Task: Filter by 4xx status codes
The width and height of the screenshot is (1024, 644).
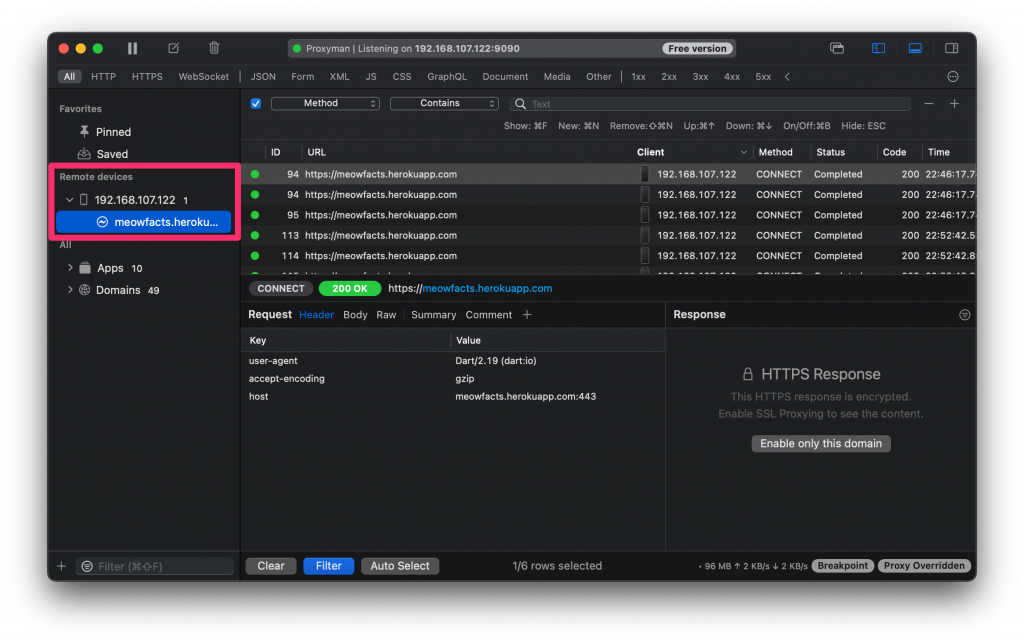Action: [x=731, y=76]
